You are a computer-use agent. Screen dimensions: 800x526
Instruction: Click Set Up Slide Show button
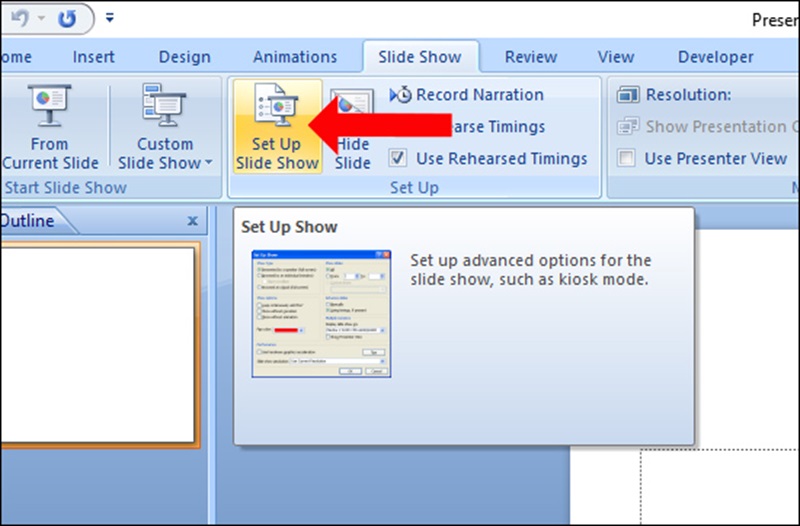click(x=278, y=127)
